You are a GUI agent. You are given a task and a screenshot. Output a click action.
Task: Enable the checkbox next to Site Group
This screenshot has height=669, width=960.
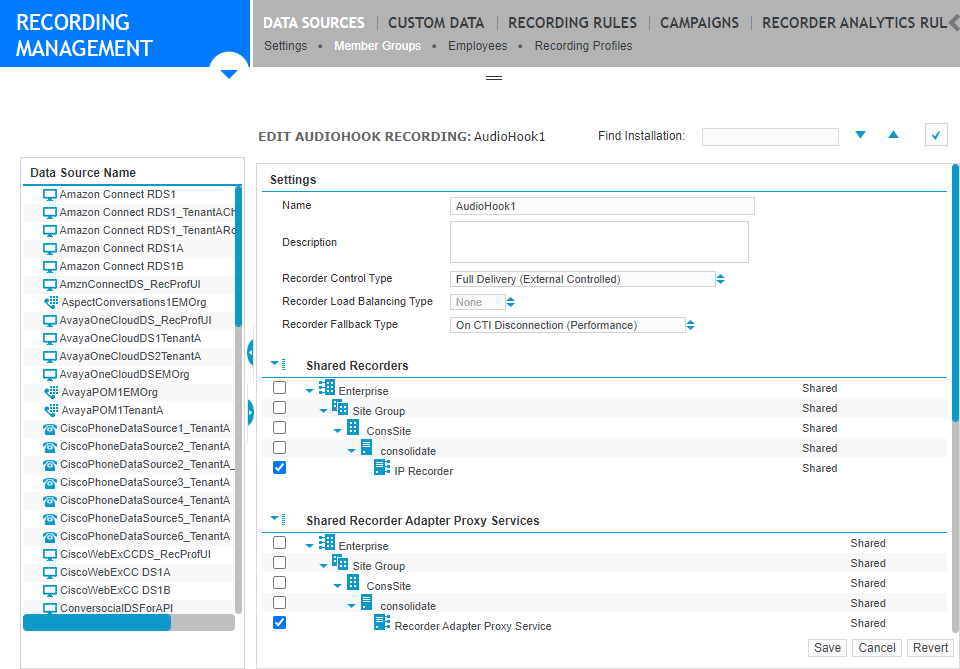point(279,408)
